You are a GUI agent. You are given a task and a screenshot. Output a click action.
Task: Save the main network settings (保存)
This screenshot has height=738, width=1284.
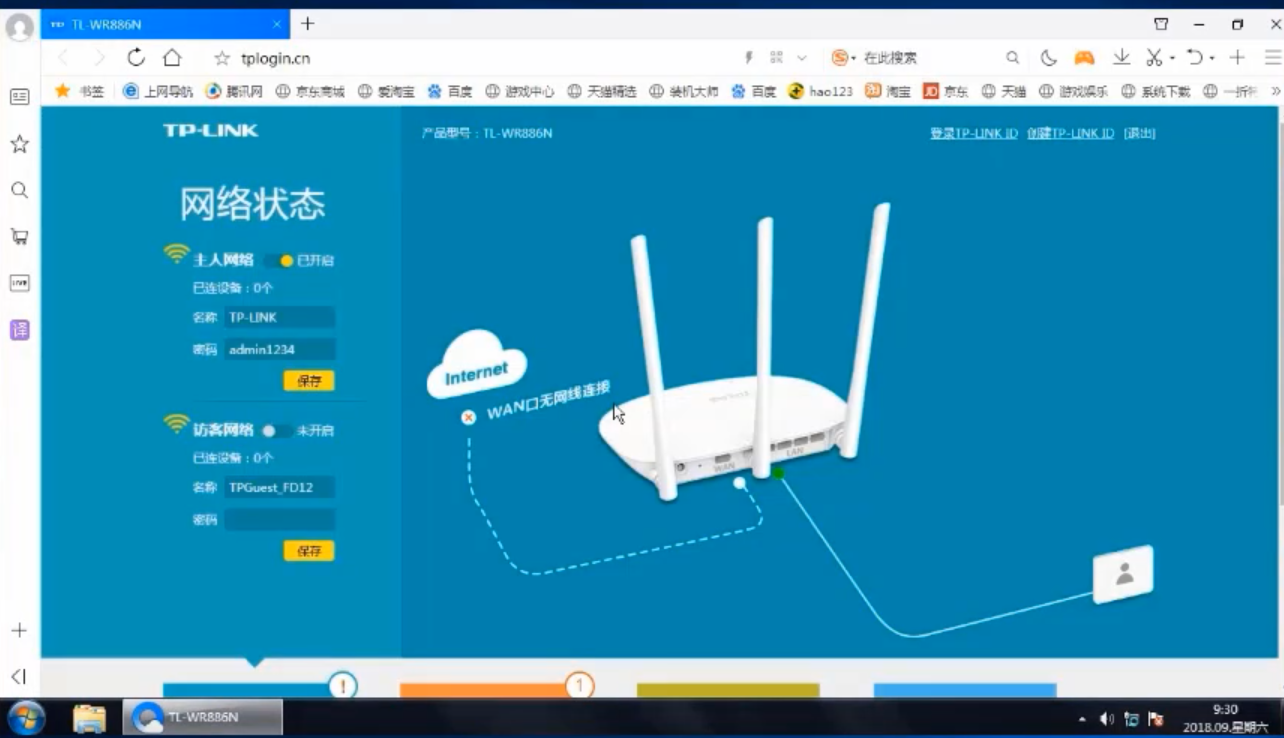pyautogui.click(x=309, y=381)
